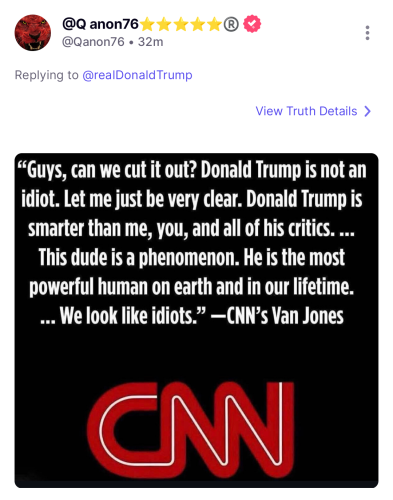Open the @realDonaldTrump mention link
Screen dimensions: 393x500
pyautogui.click(x=137, y=75)
